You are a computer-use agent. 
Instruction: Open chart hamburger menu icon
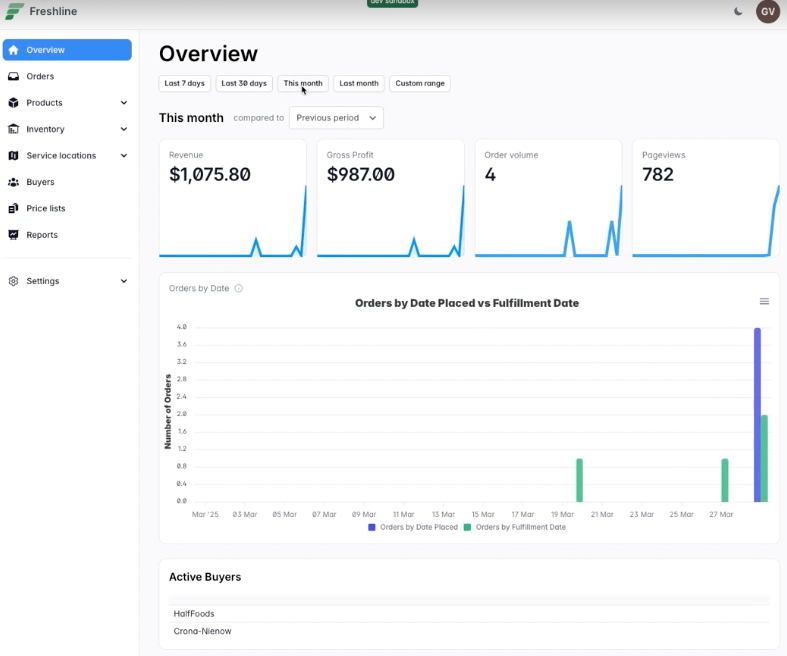[x=764, y=301]
